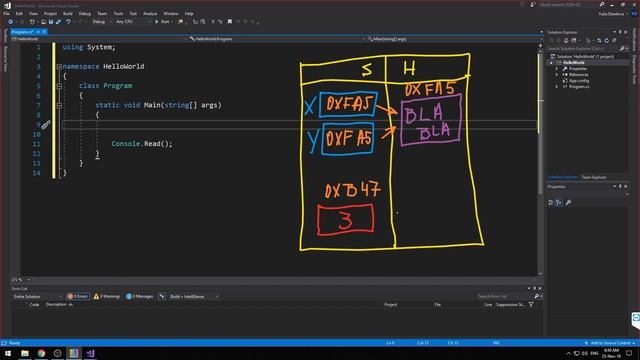The height and width of the screenshot is (360, 640).
Task: Expand the Properties tree node
Action: tap(557, 69)
